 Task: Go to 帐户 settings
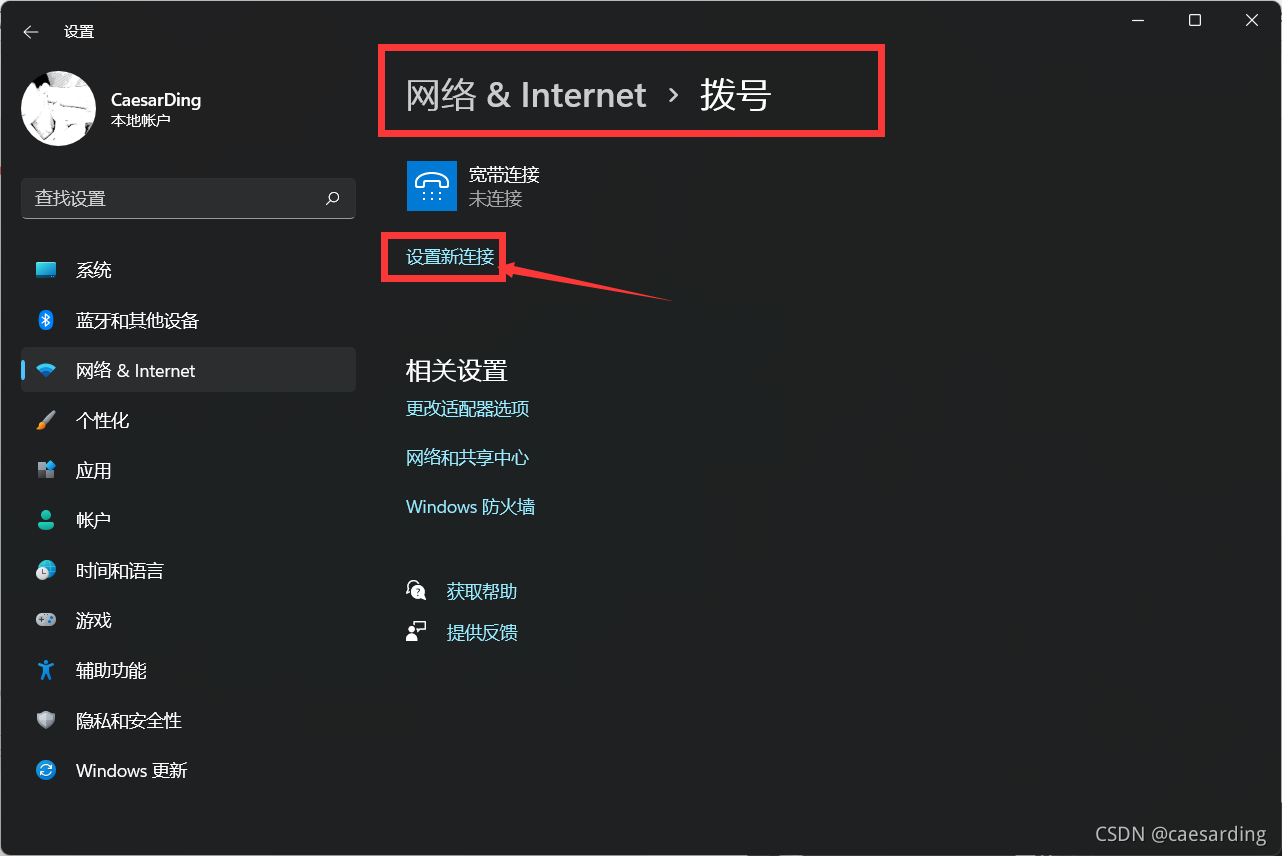click(x=188, y=520)
